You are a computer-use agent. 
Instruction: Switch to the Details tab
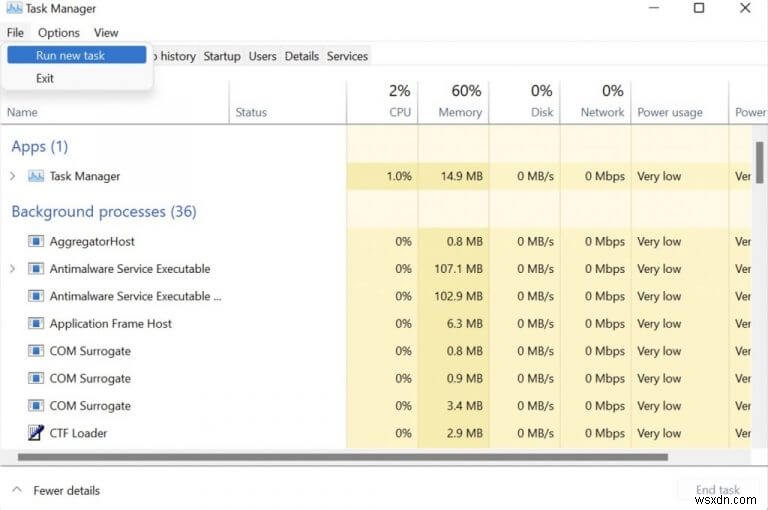pyautogui.click(x=302, y=56)
